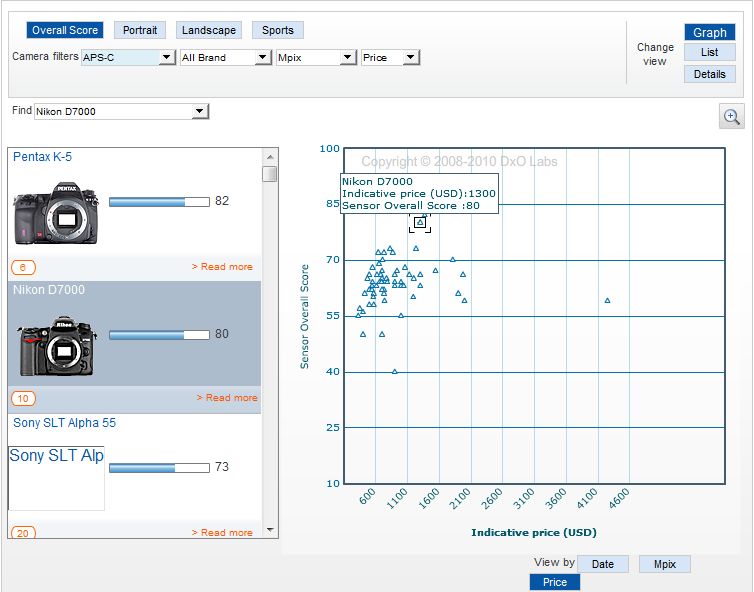
Task: Open Read more link for Nikon D7000
Action: [227, 398]
